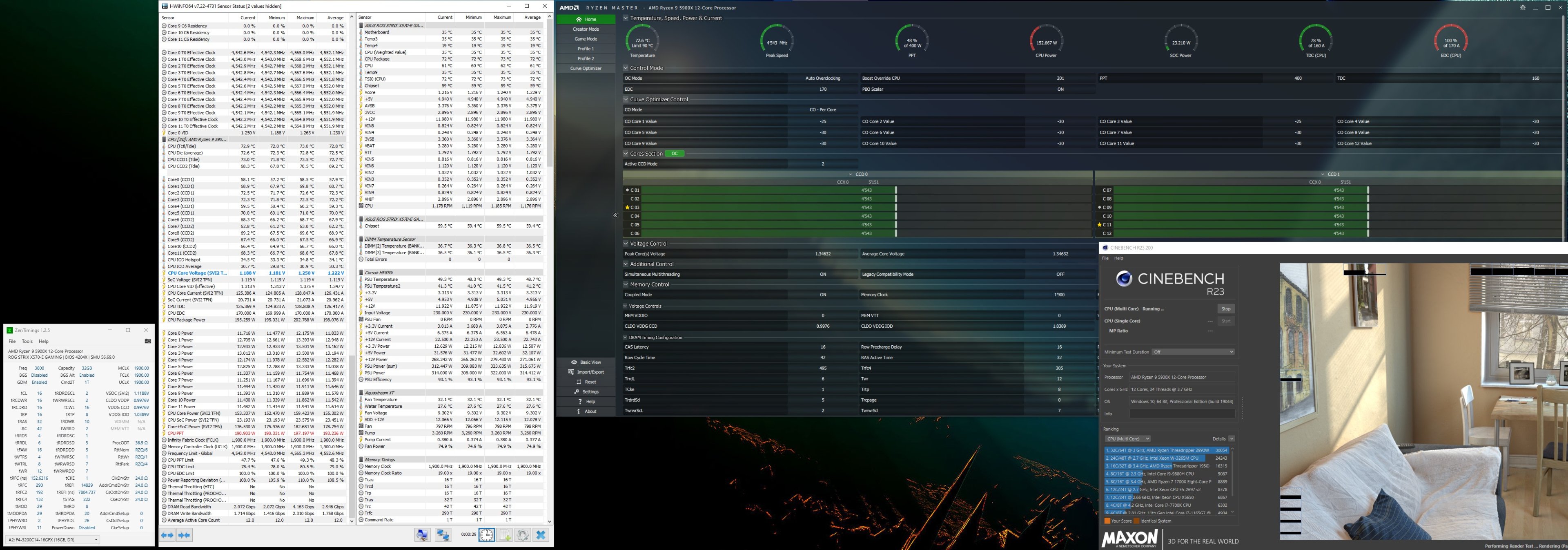Open Game Mode profile in Ryzen Master
The height and width of the screenshot is (550, 1568).
tap(585, 39)
